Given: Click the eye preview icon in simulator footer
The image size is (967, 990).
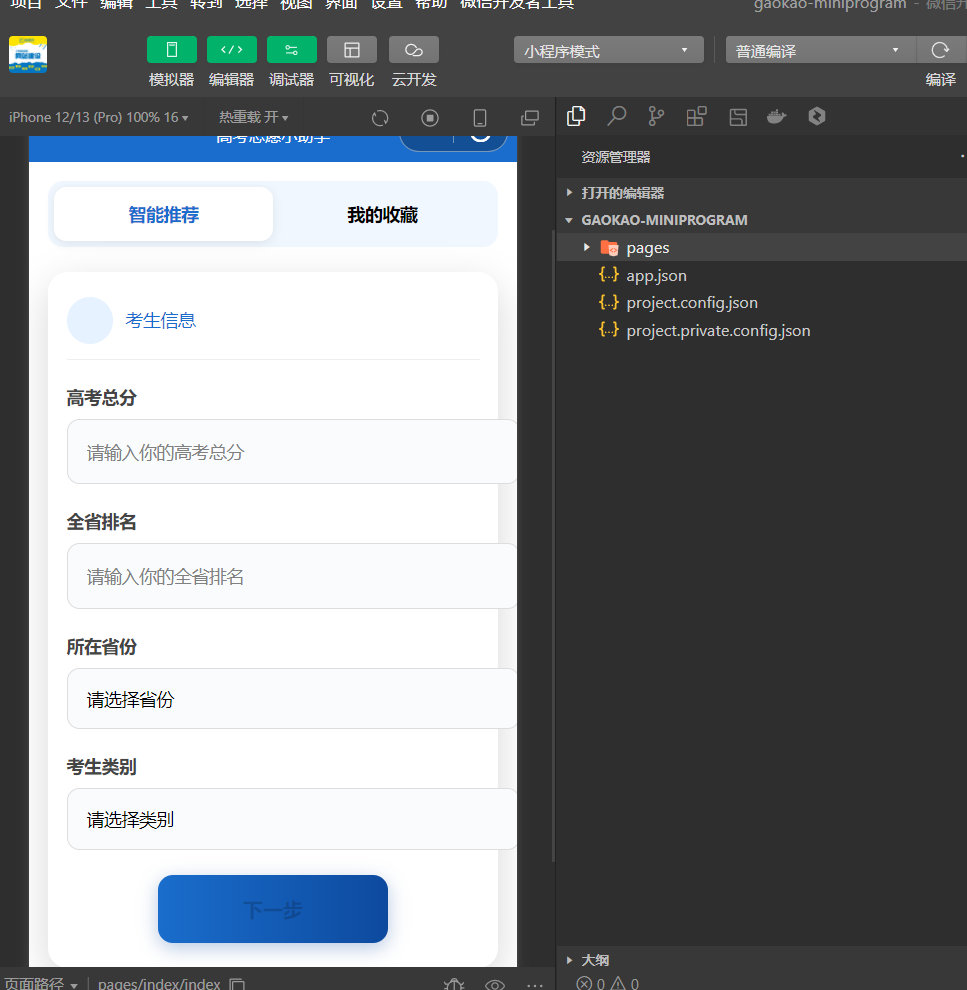Looking at the screenshot, I should coord(495,984).
